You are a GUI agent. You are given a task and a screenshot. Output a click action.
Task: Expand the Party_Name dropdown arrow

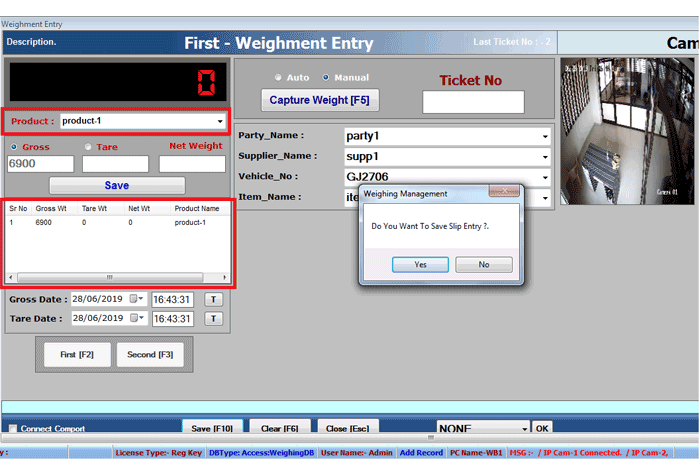545,137
